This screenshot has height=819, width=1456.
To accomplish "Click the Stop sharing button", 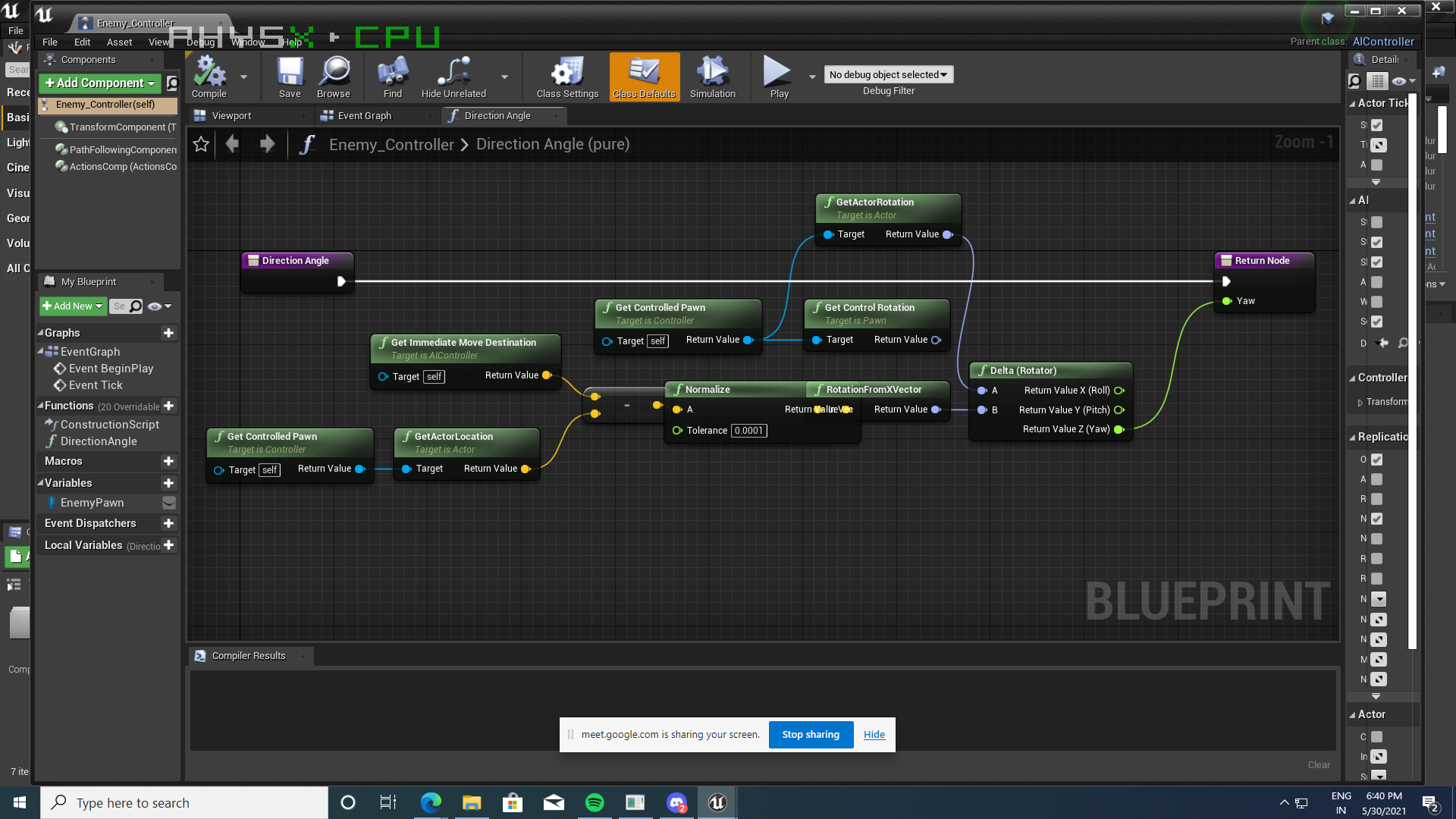I will (810, 734).
